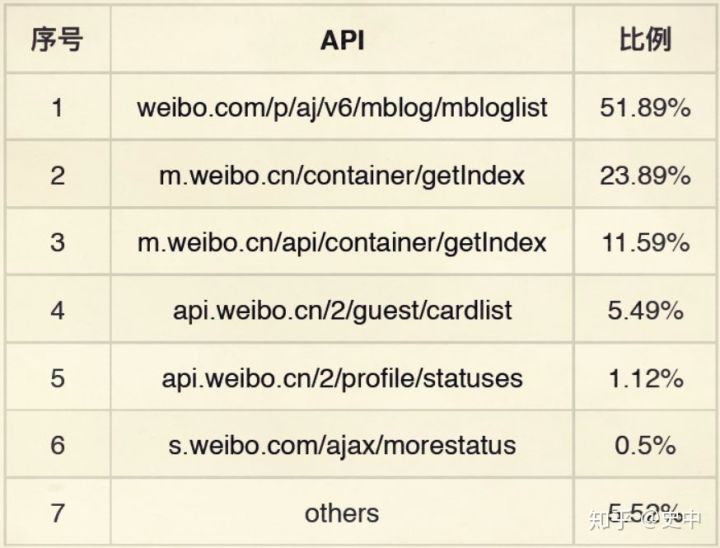Click the 51.89% ratio cell
Image resolution: width=720 pixels, height=548 pixels.
click(x=645, y=107)
